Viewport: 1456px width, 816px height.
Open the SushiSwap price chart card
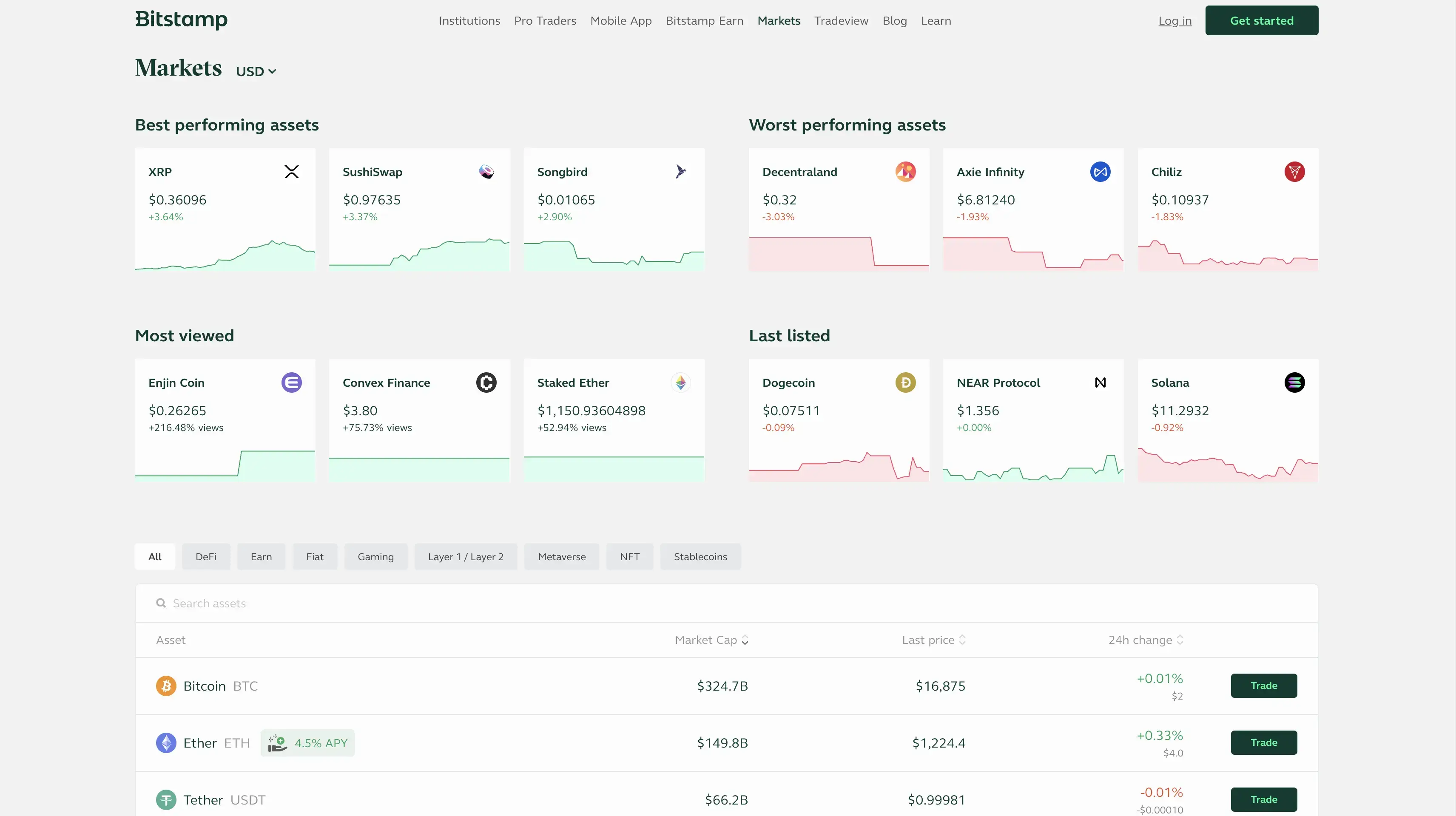pyautogui.click(x=419, y=210)
